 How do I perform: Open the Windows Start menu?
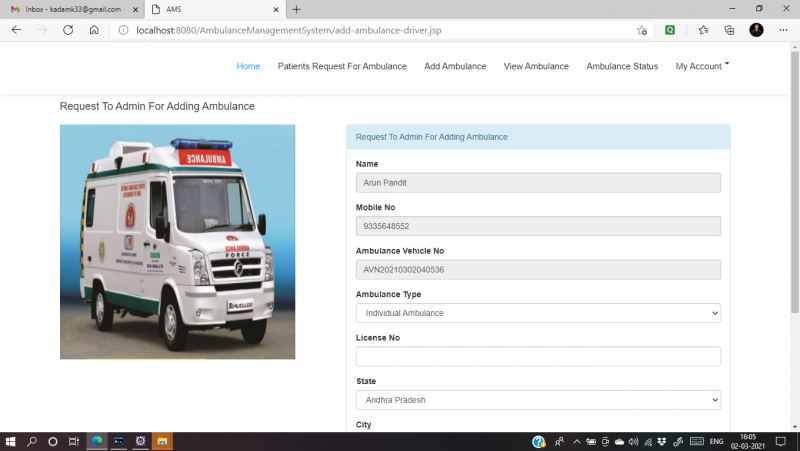point(10,441)
